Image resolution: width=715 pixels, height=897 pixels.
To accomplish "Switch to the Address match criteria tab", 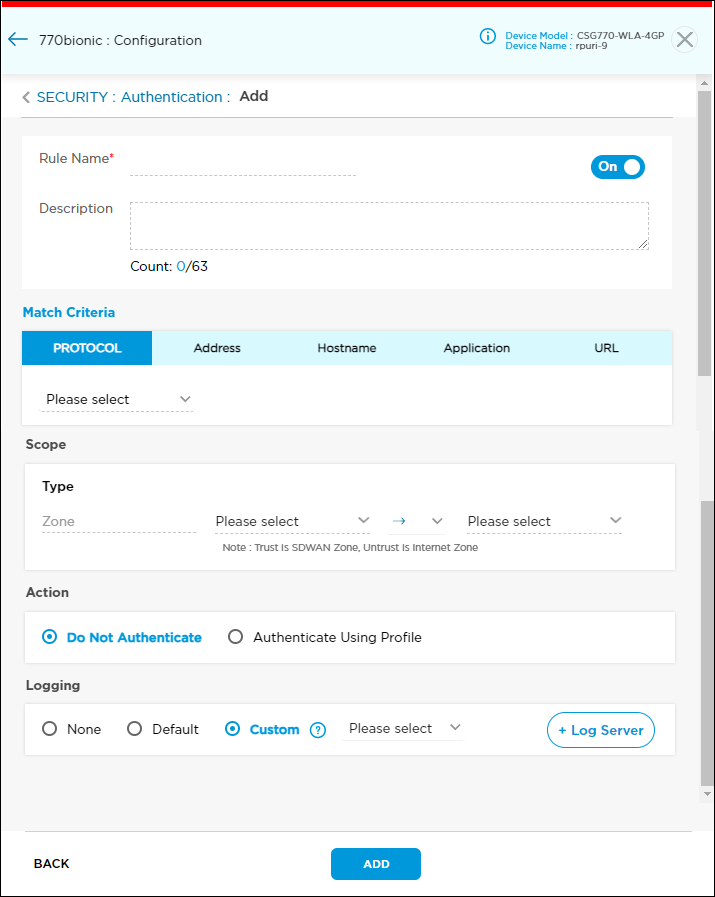I will tap(216, 348).
